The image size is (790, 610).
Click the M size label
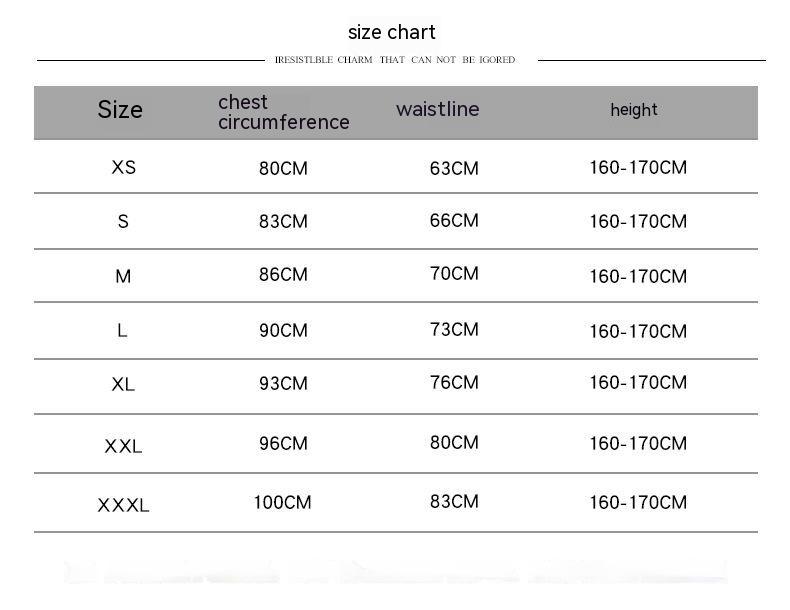coord(123,276)
